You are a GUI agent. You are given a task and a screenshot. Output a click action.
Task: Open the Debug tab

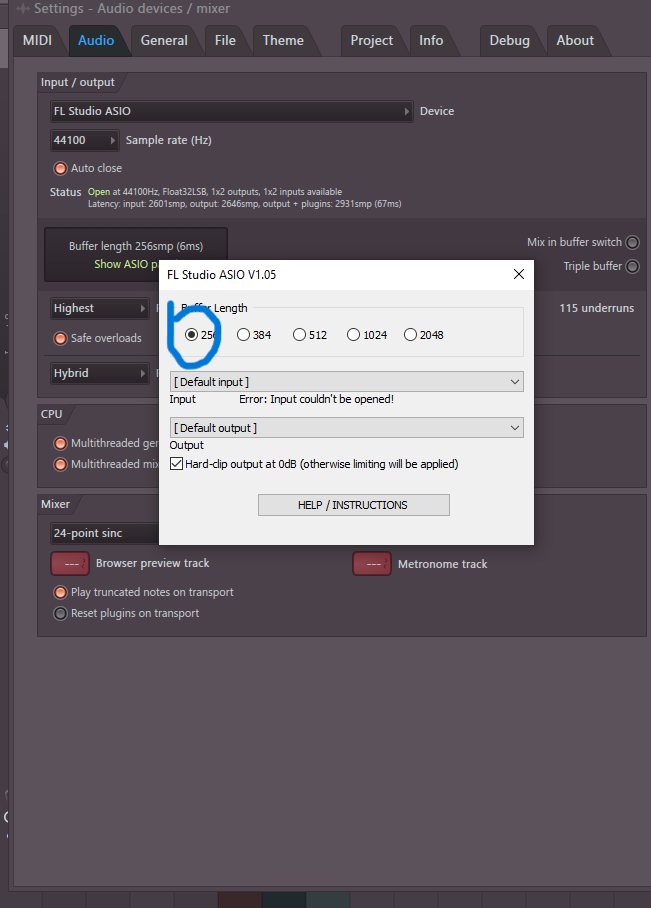510,41
